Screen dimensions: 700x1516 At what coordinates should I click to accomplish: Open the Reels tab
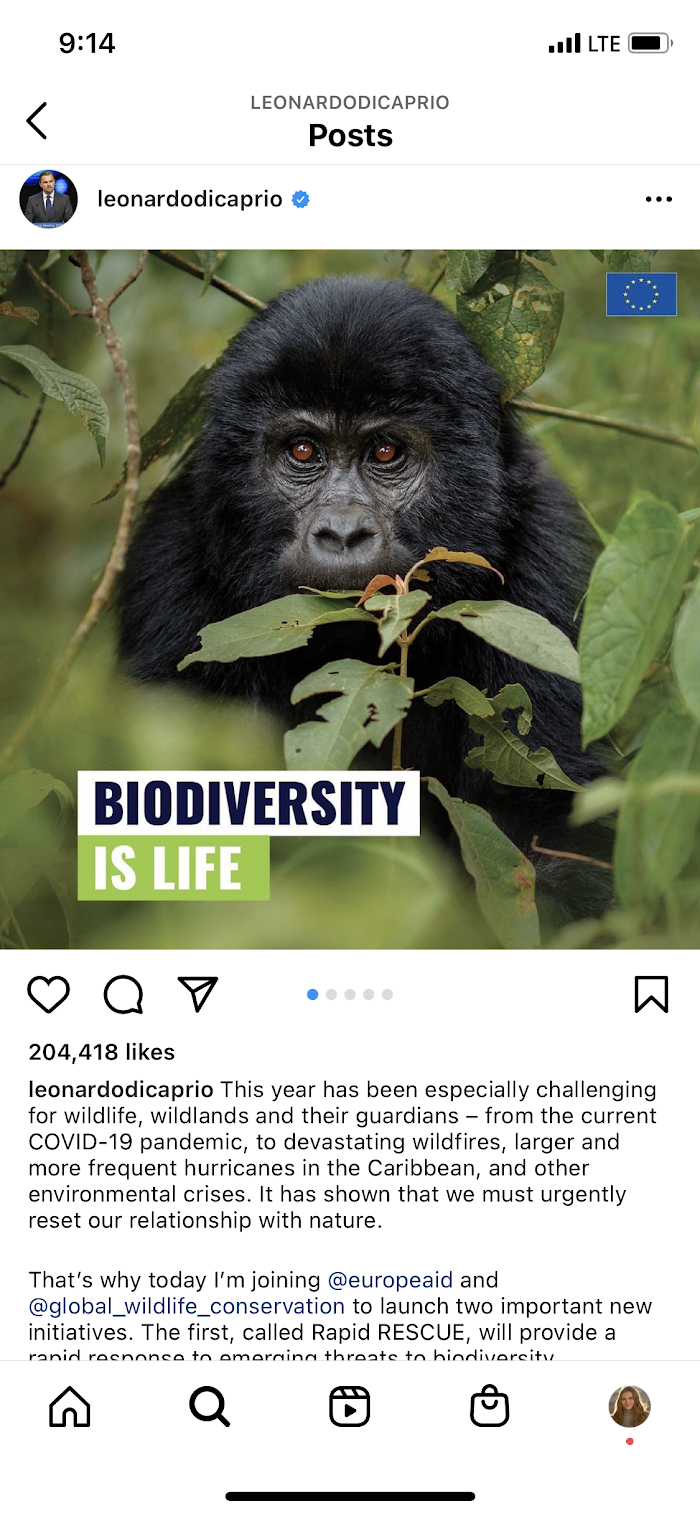[350, 1407]
